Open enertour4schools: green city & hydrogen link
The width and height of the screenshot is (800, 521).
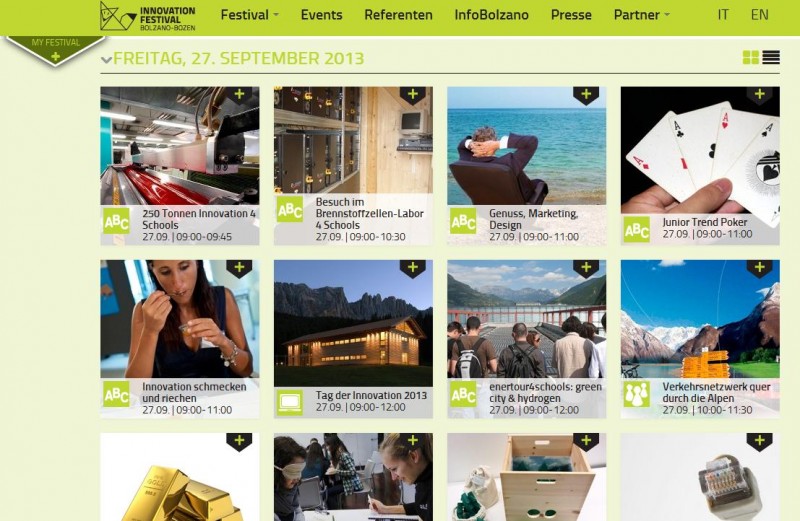tap(545, 392)
